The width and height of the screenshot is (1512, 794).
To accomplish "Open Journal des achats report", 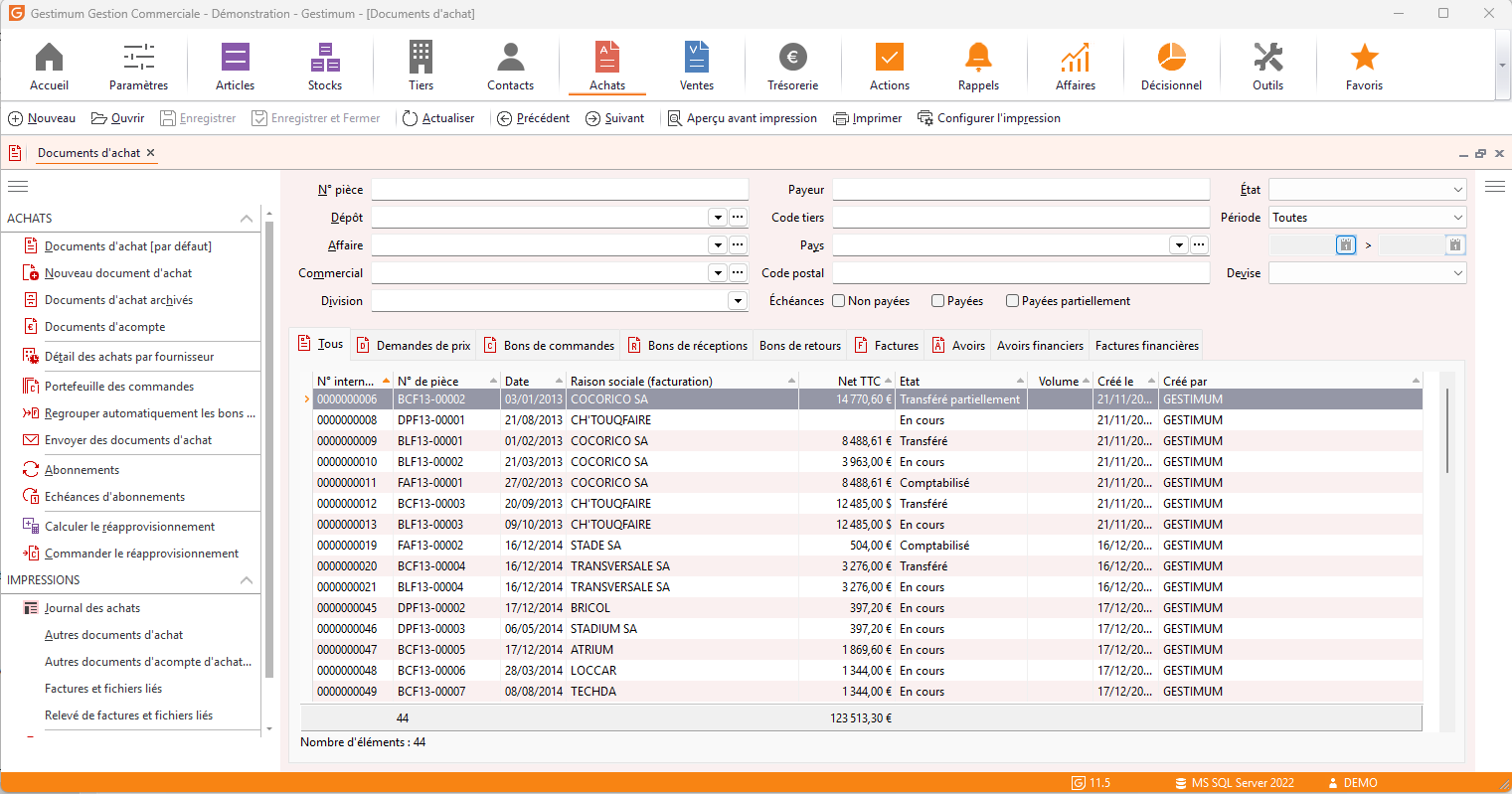I will click(92, 608).
